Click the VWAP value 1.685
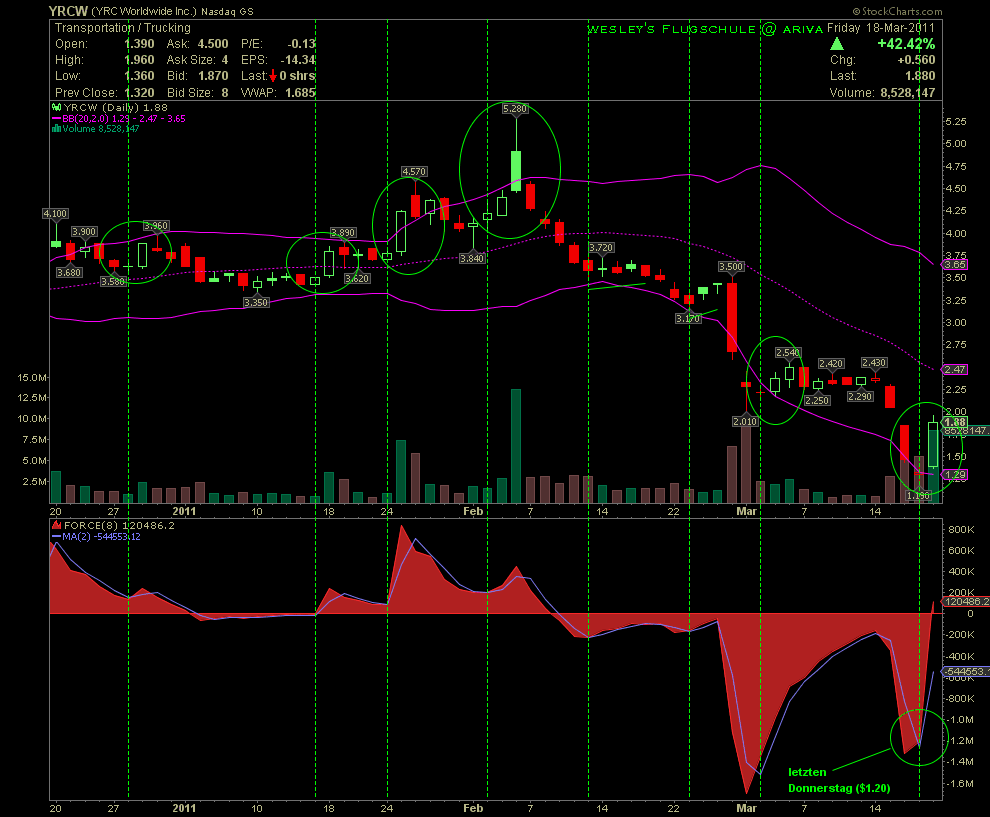Image resolution: width=990 pixels, height=817 pixels. [300, 92]
